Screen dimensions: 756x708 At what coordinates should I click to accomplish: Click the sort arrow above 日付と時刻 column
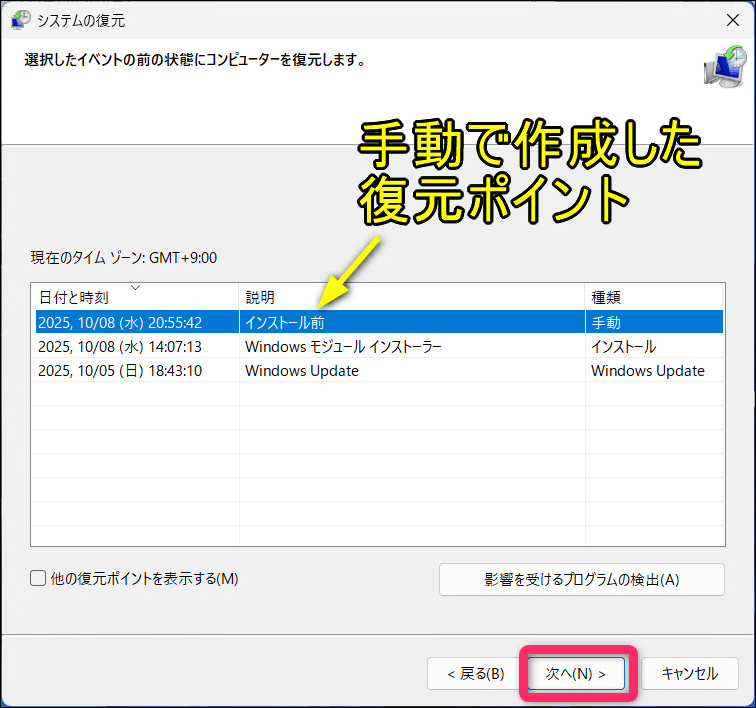[x=136, y=288]
